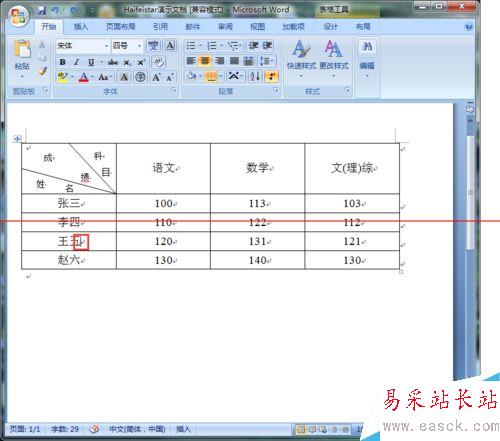
Task: Open the font size dropdown (四号)
Action: pos(139,46)
